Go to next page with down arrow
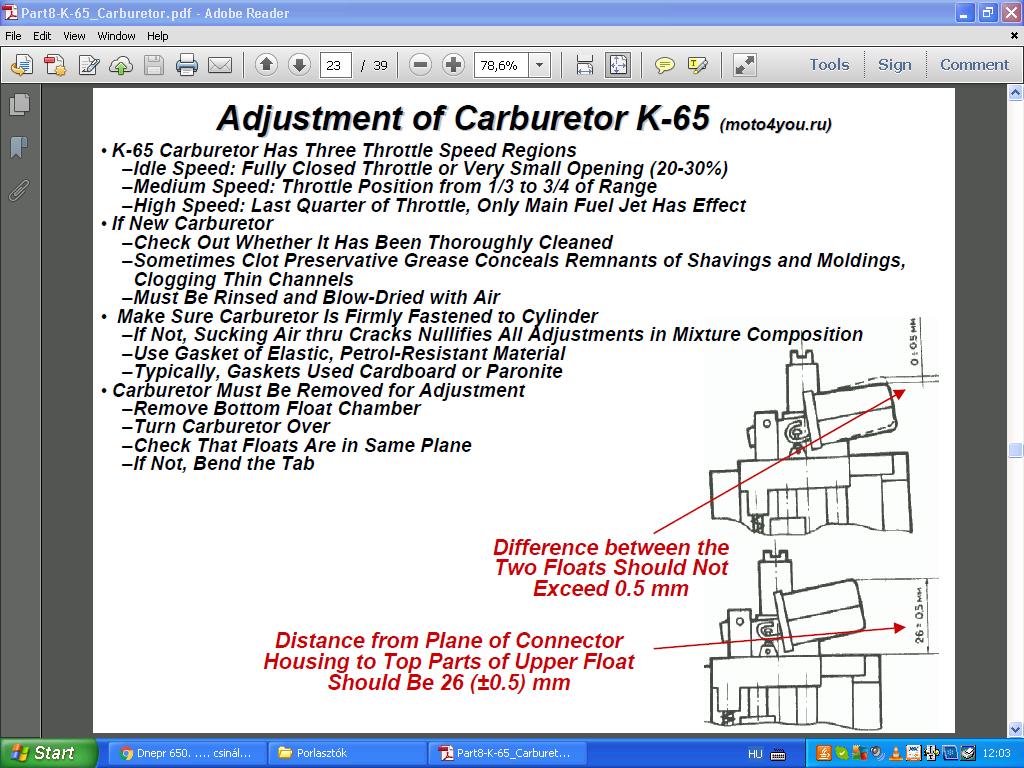The image size is (1024, 768). point(299,65)
